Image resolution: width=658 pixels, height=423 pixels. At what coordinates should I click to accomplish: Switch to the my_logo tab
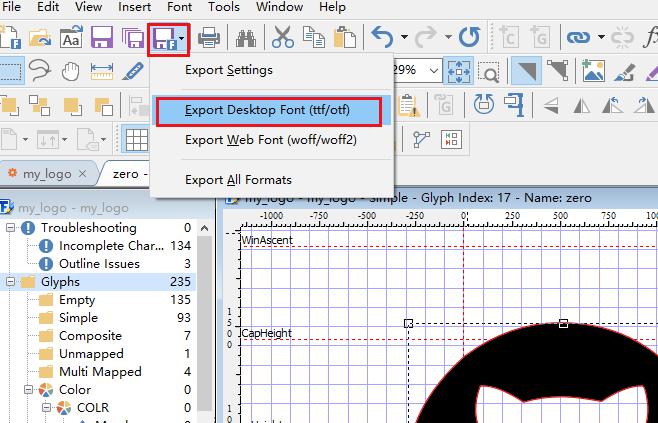47,173
